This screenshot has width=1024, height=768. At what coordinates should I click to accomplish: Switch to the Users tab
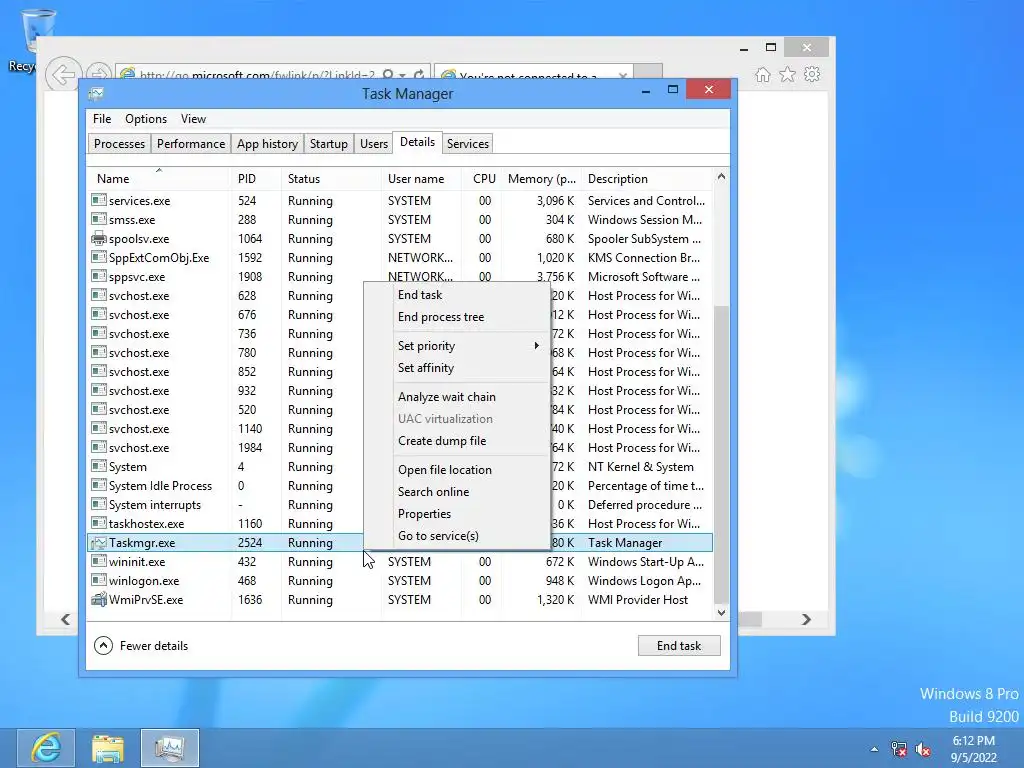tap(374, 144)
